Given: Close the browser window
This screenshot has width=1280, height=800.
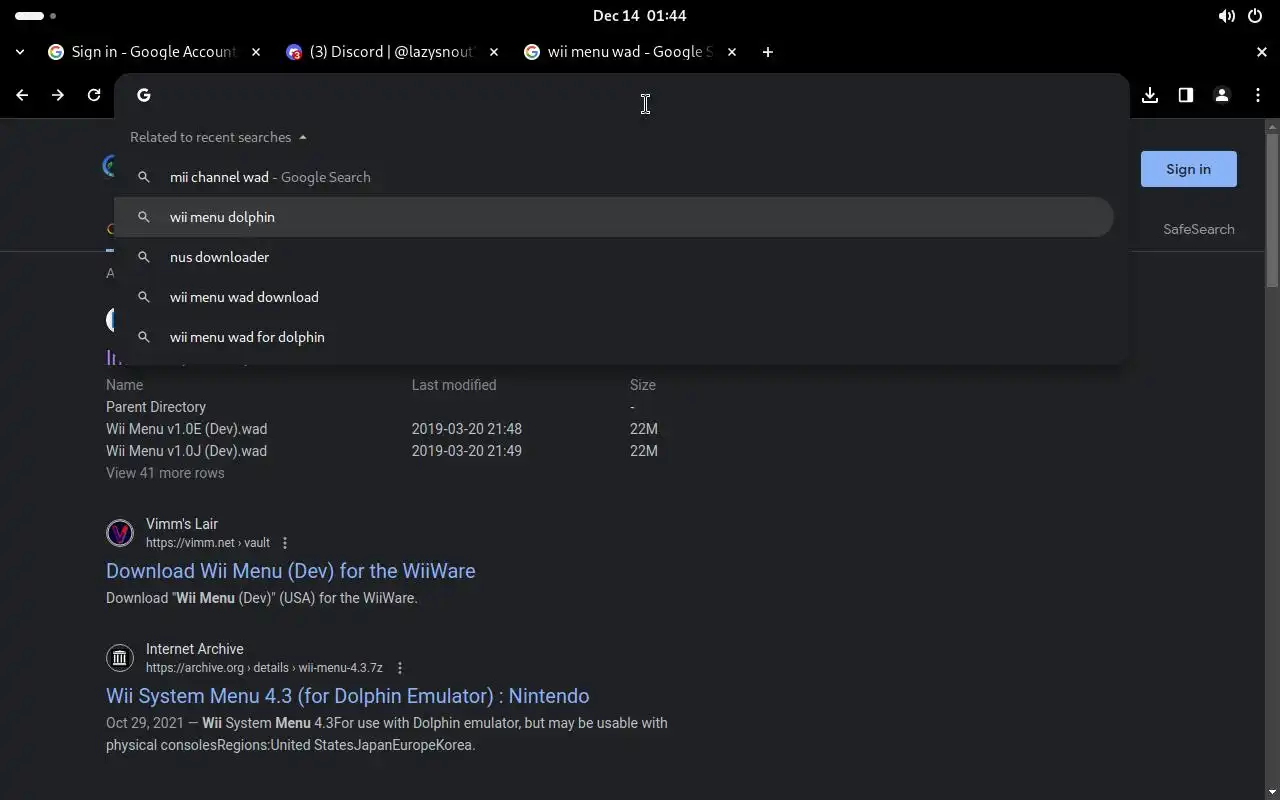Looking at the screenshot, I should coord(1261,52).
